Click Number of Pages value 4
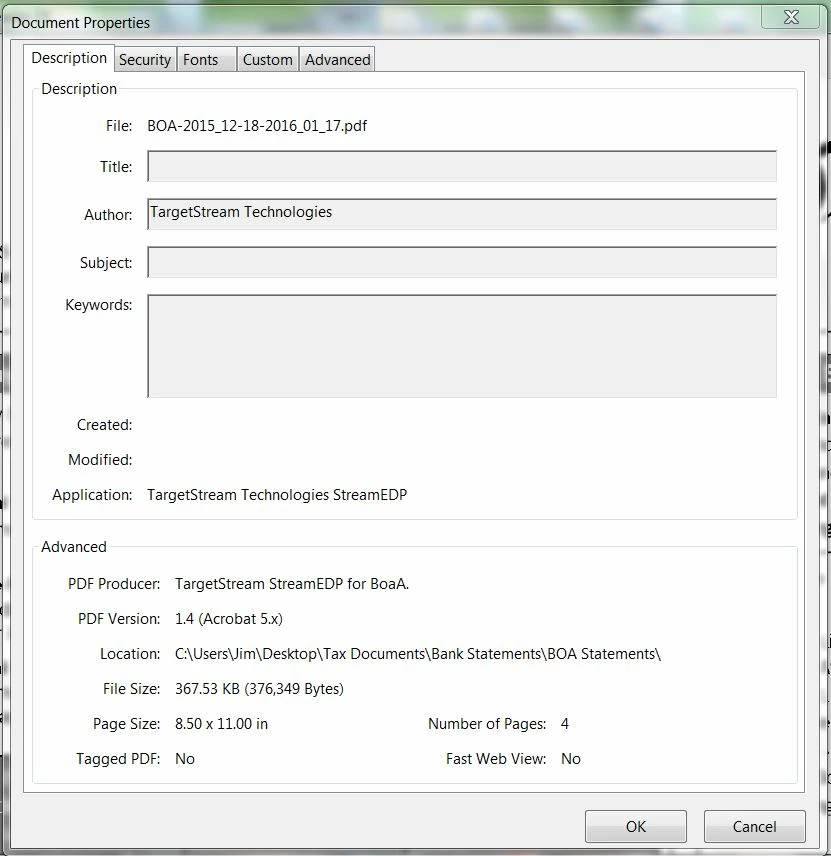831x856 pixels. pyautogui.click(x=565, y=724)
